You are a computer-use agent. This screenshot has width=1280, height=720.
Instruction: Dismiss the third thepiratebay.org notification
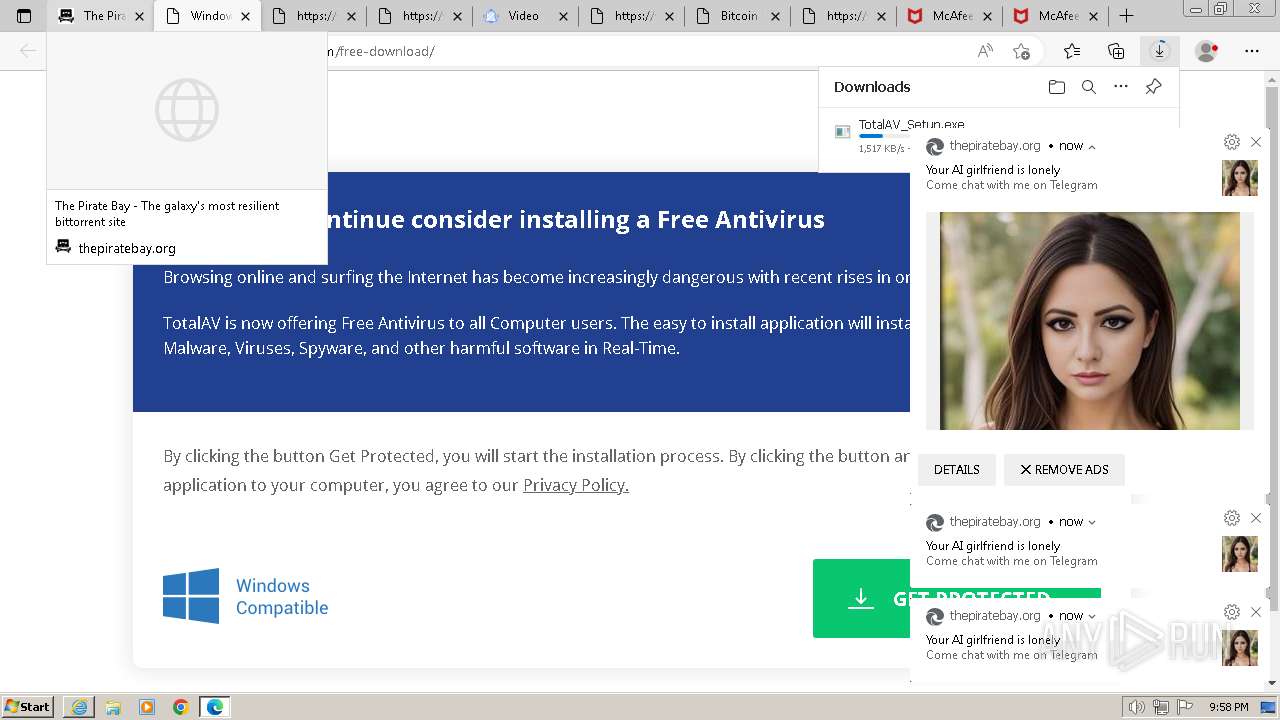pos(1256,612)
